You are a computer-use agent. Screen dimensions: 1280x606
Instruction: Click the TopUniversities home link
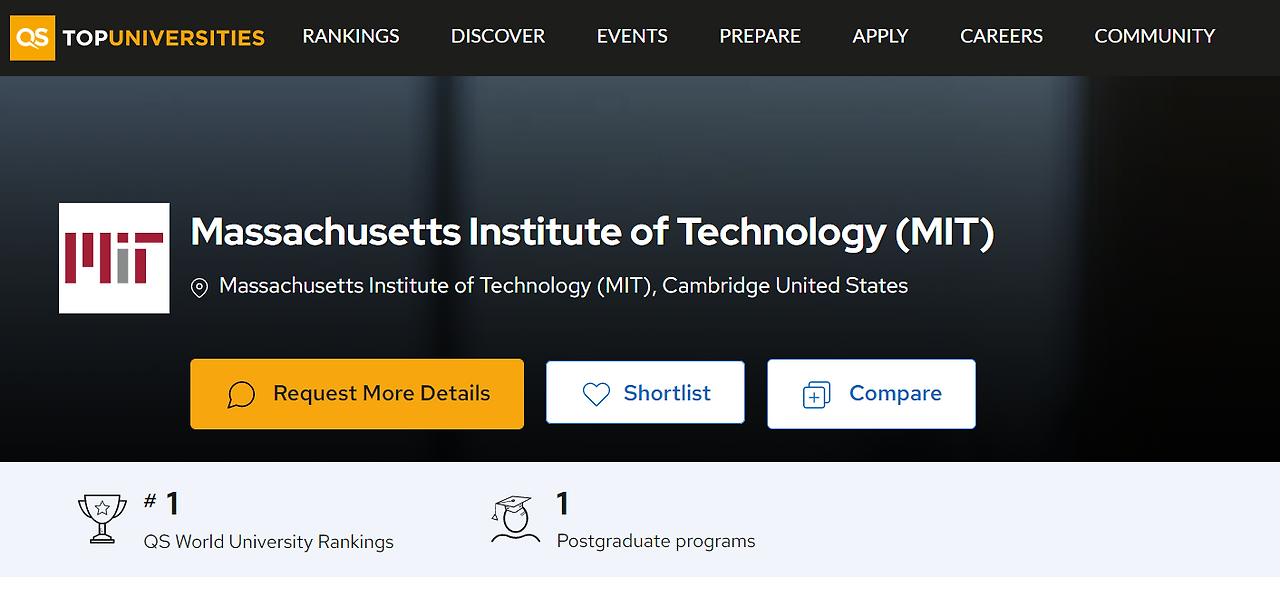coord(163,38)
